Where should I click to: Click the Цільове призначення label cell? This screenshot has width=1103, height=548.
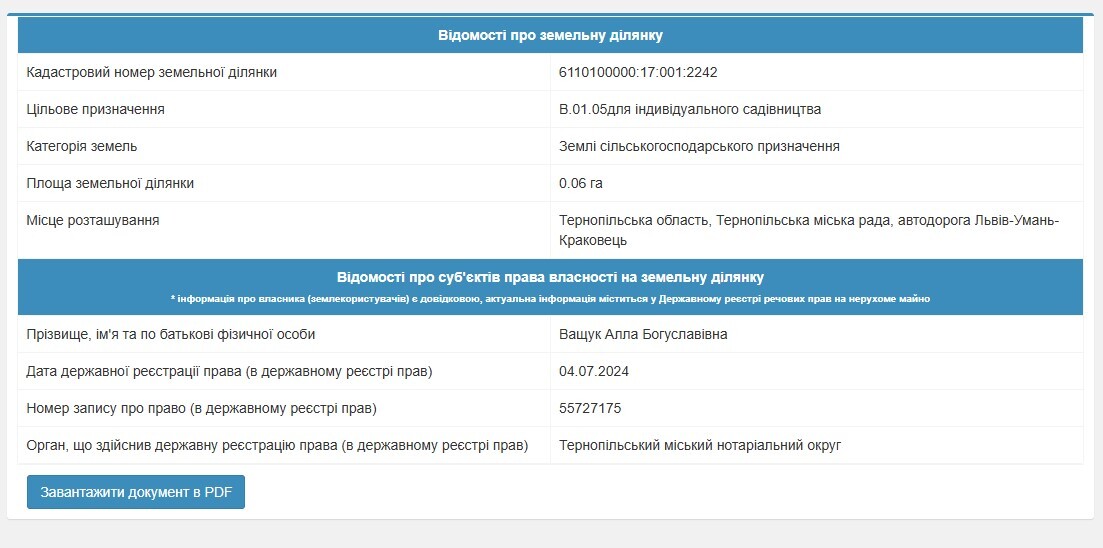click(284, 109)
